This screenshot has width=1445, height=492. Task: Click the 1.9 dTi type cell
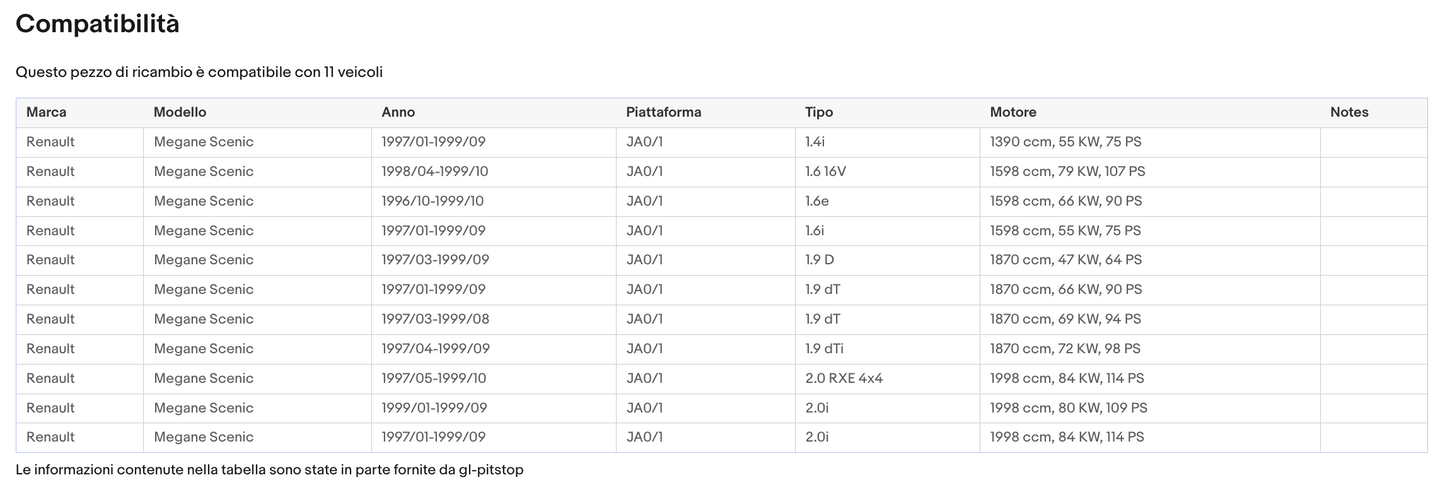point(824,349)
